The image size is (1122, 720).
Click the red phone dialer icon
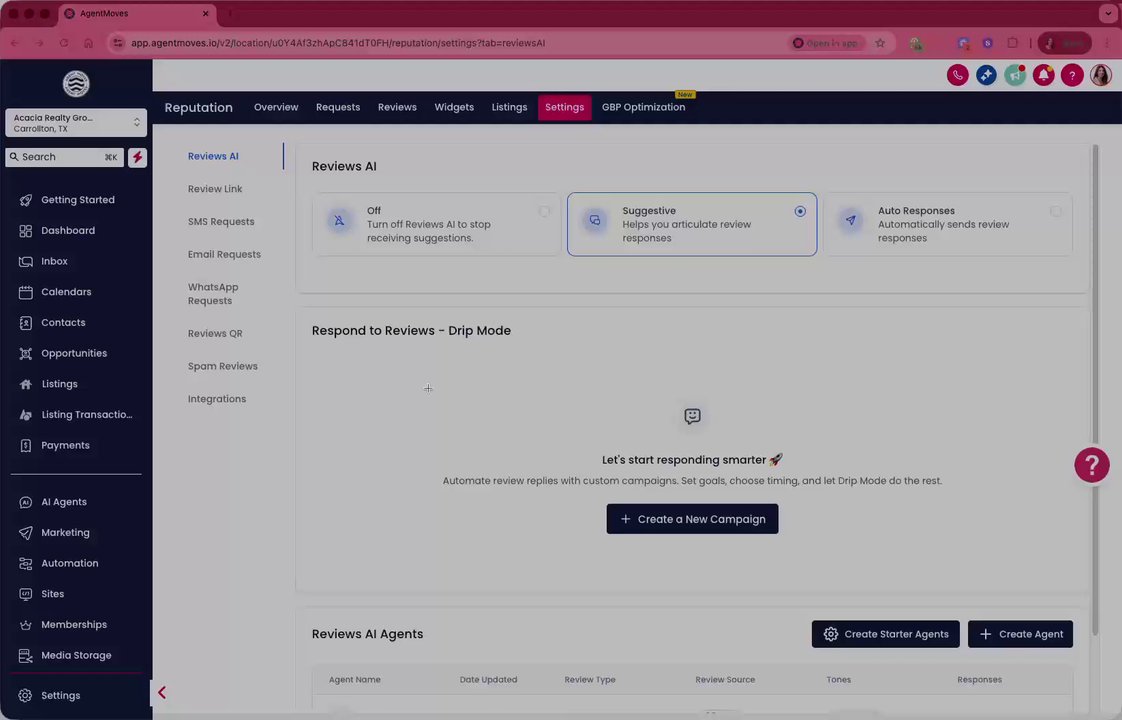tap(957, 75)
